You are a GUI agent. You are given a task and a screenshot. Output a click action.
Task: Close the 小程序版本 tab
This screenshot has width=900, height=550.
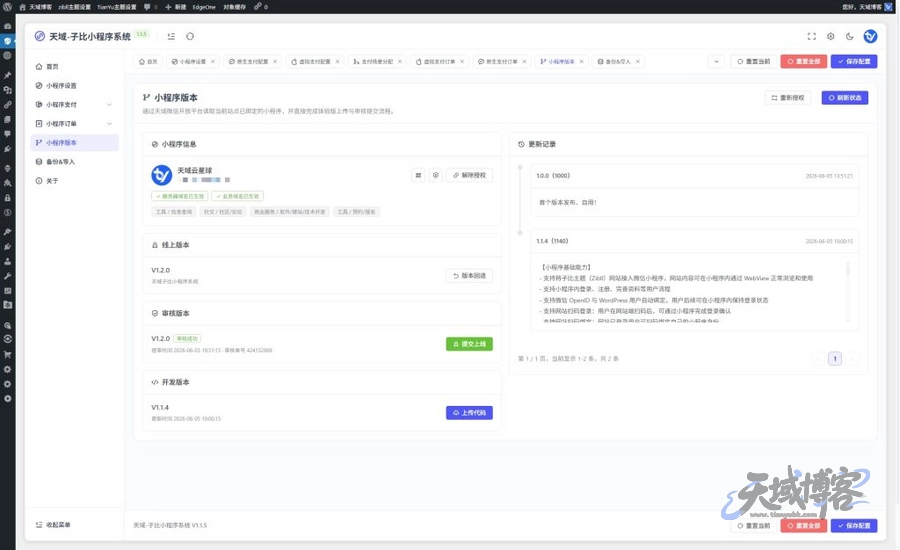coord(581,61)
